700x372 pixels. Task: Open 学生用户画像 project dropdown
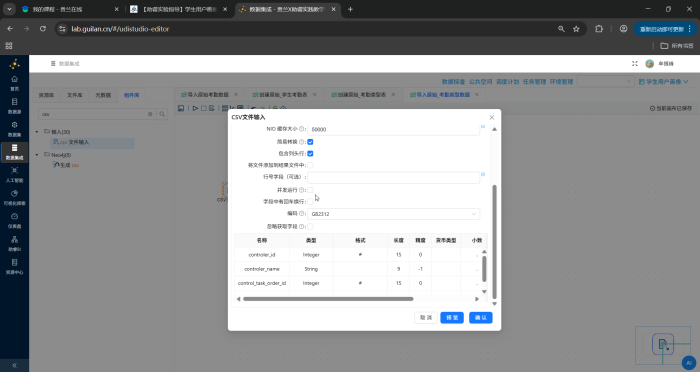(663, 82)
